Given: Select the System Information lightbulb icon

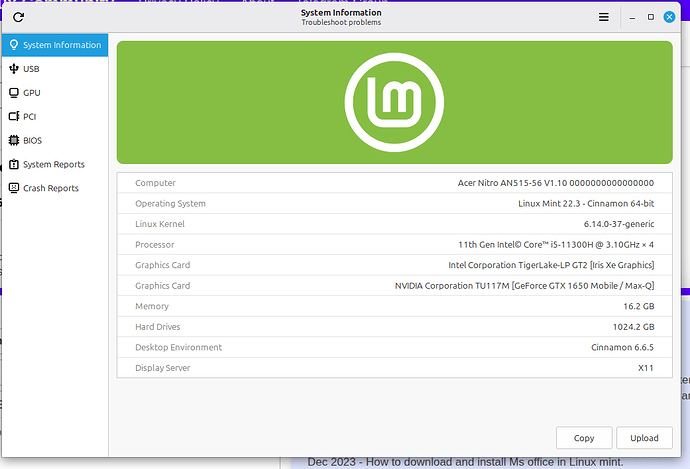Looking at the screenshot, I should tap(14, 45).
